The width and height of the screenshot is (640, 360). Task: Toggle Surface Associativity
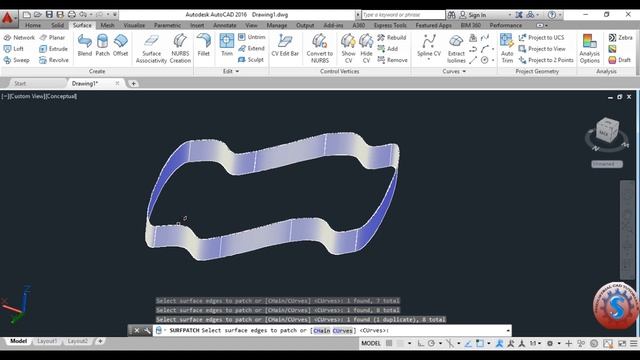(151, 49)
